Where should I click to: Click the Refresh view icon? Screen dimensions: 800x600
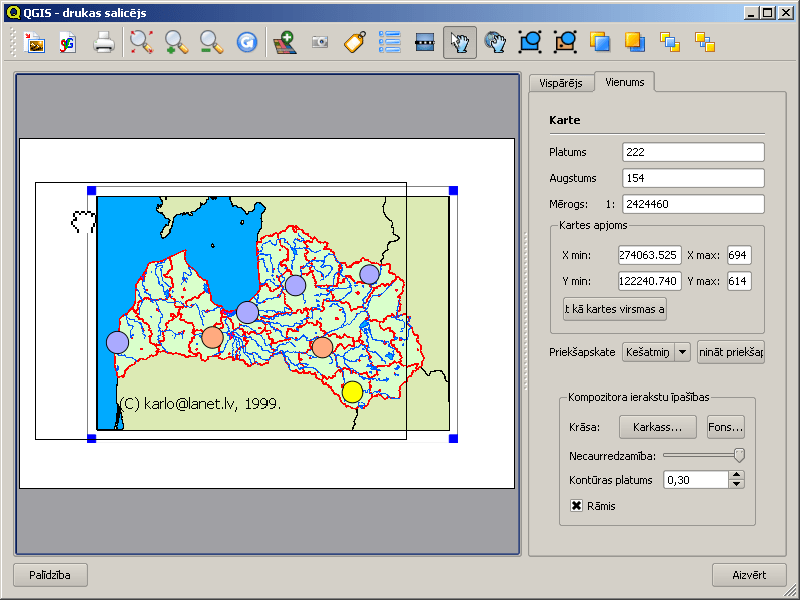point(247,43)
